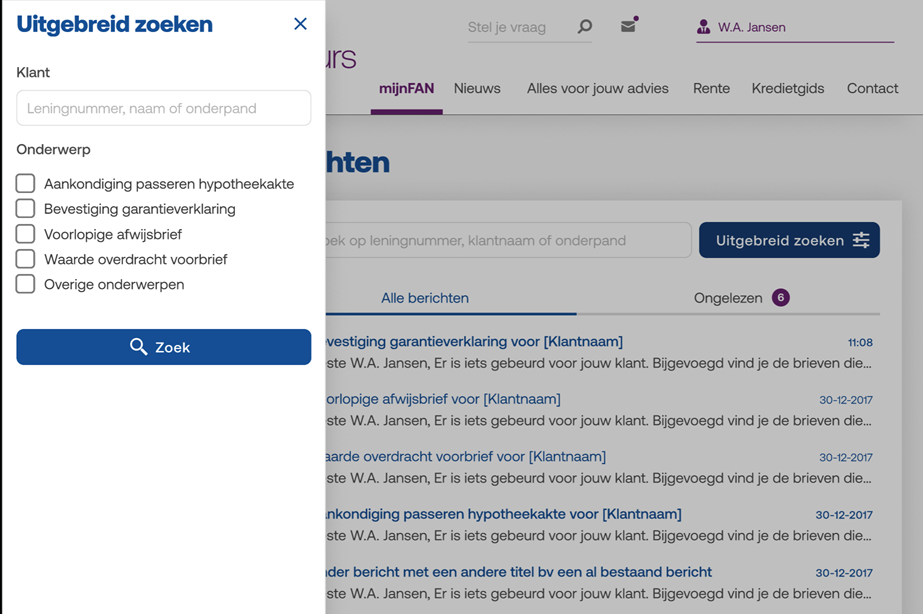Go to the Nieuws menu item
The width and height of the screenshot is (923, 614).
477,88
